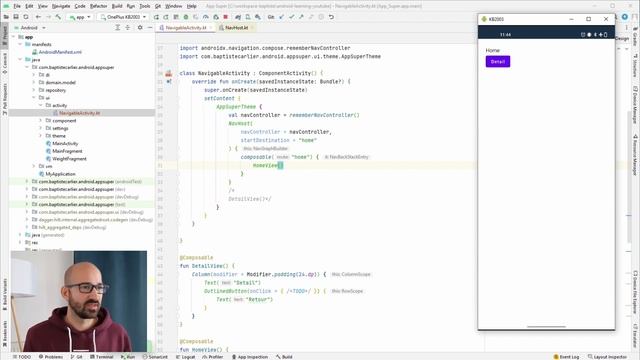This screenshot has width=640, height=360.
Task: Click the Rollback undo arrow icon
Action: 331,17
